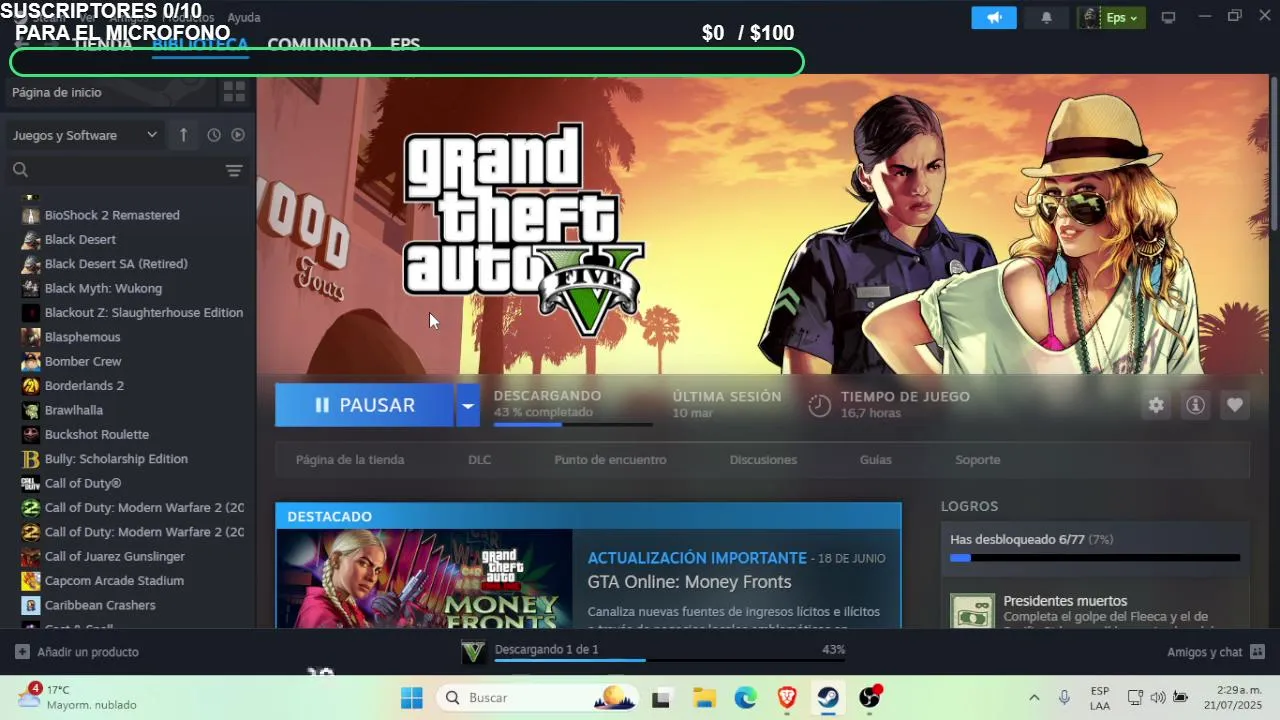
Task: Select Bomber Crew in library list
Action: (83, 361)
